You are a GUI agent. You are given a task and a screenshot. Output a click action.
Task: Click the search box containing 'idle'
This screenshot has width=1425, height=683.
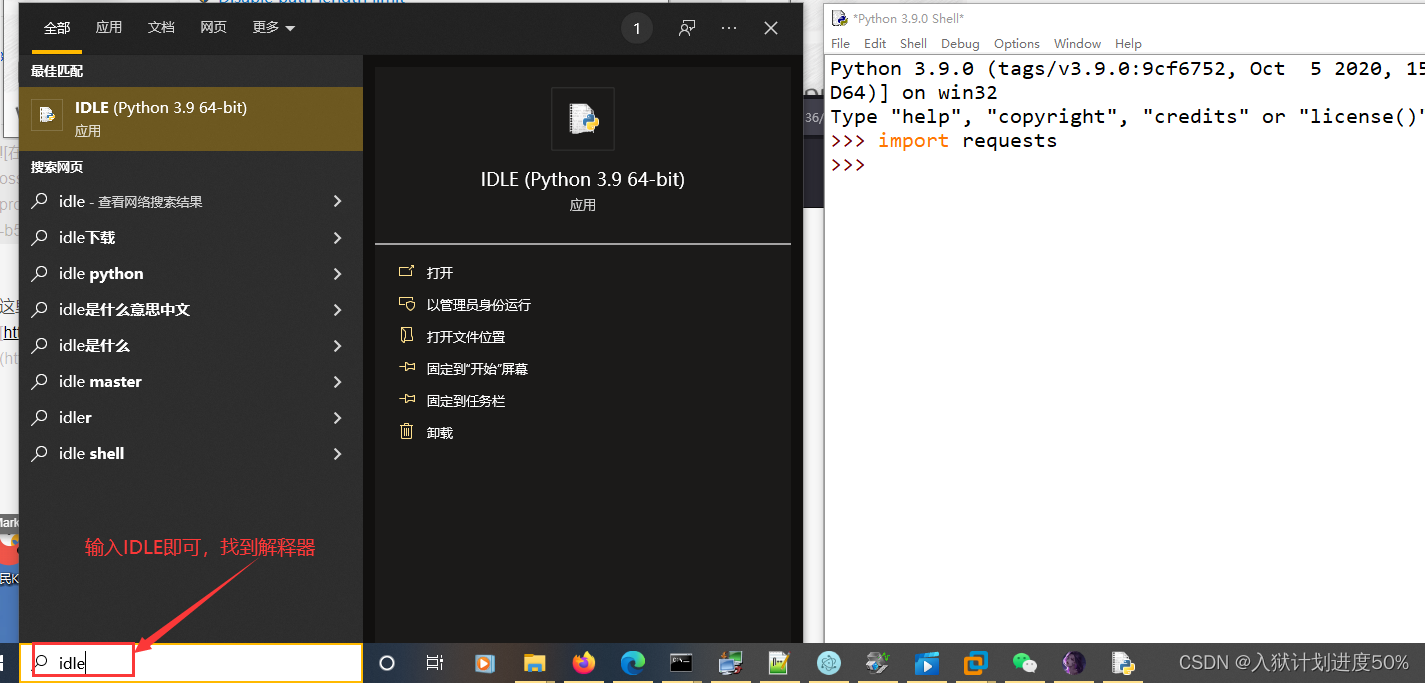pos(191,663)
